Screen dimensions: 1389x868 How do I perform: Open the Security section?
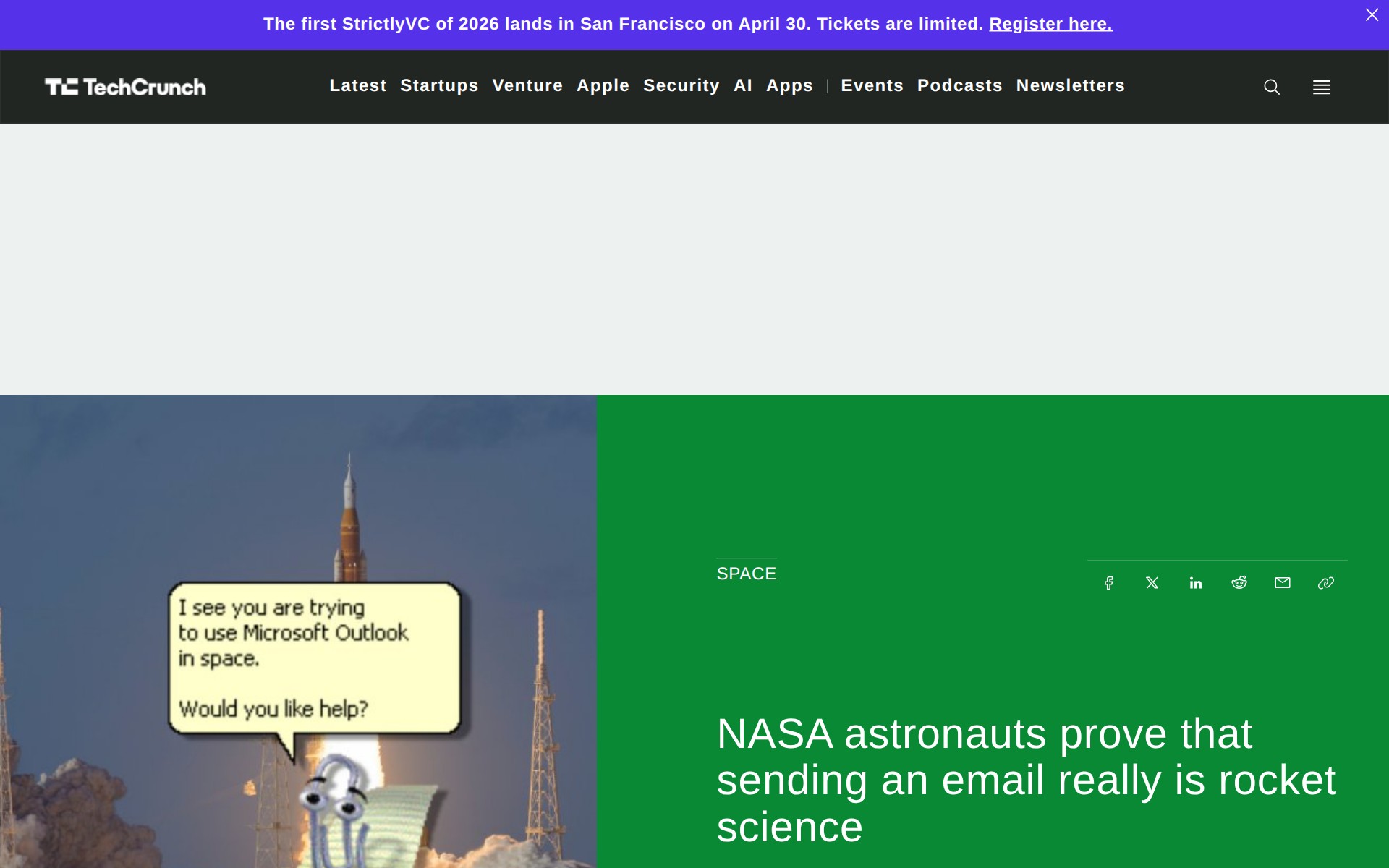(681, 85)
